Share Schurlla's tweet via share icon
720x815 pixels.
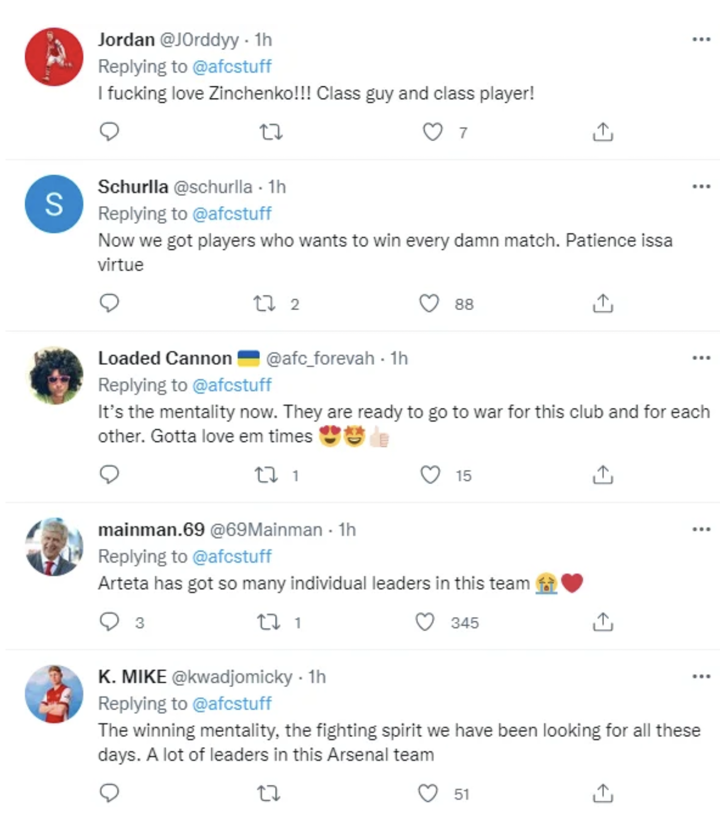coord(602,303)
